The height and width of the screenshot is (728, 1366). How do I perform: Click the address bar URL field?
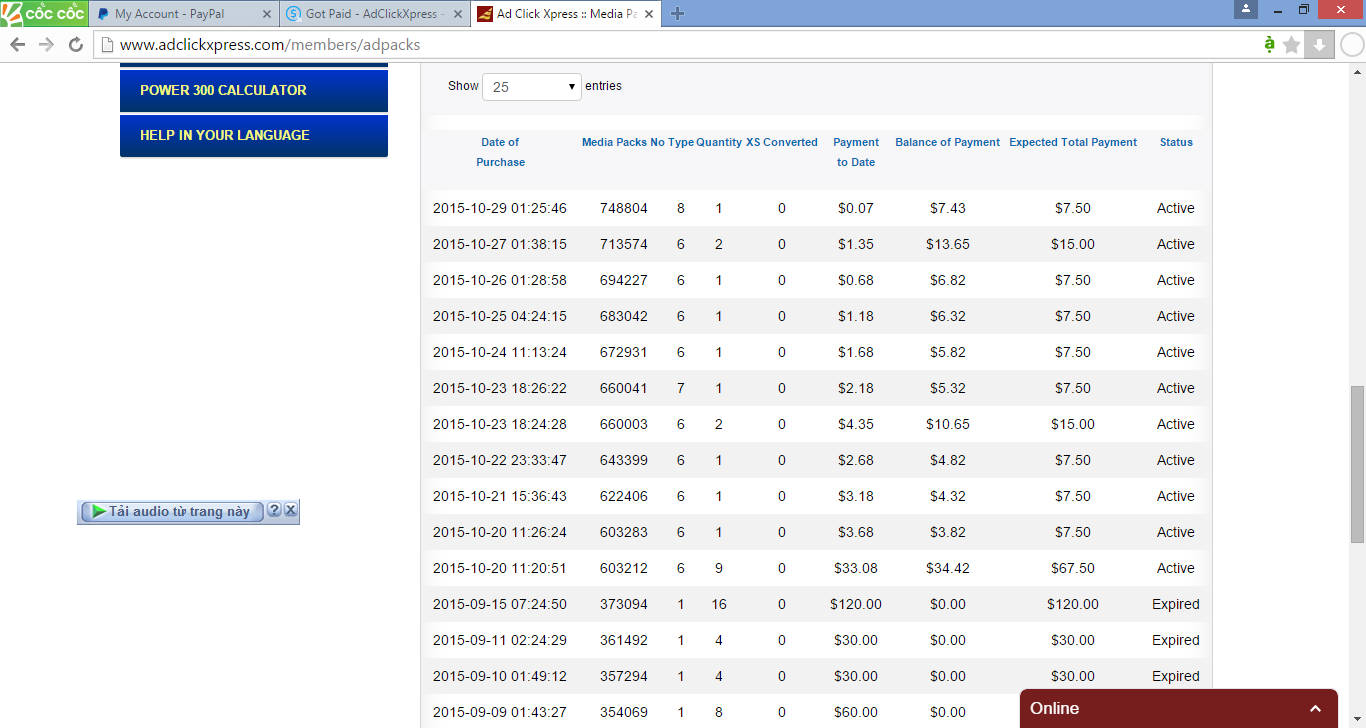(680, 45)
